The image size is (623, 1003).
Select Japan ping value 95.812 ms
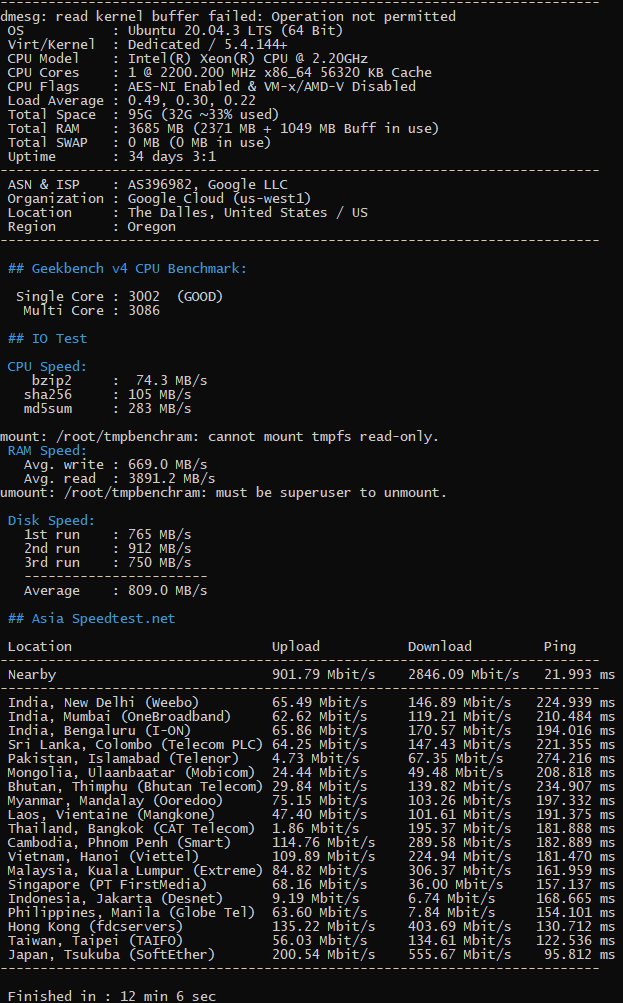580,956
